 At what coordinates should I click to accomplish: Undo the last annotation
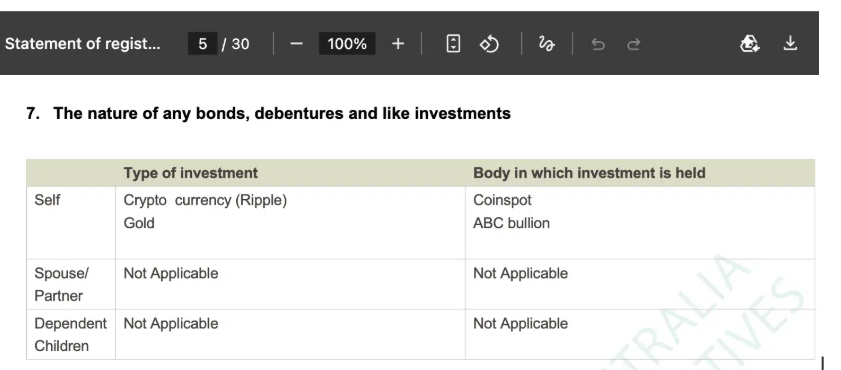pyautogui.click(x=597, y=44)
